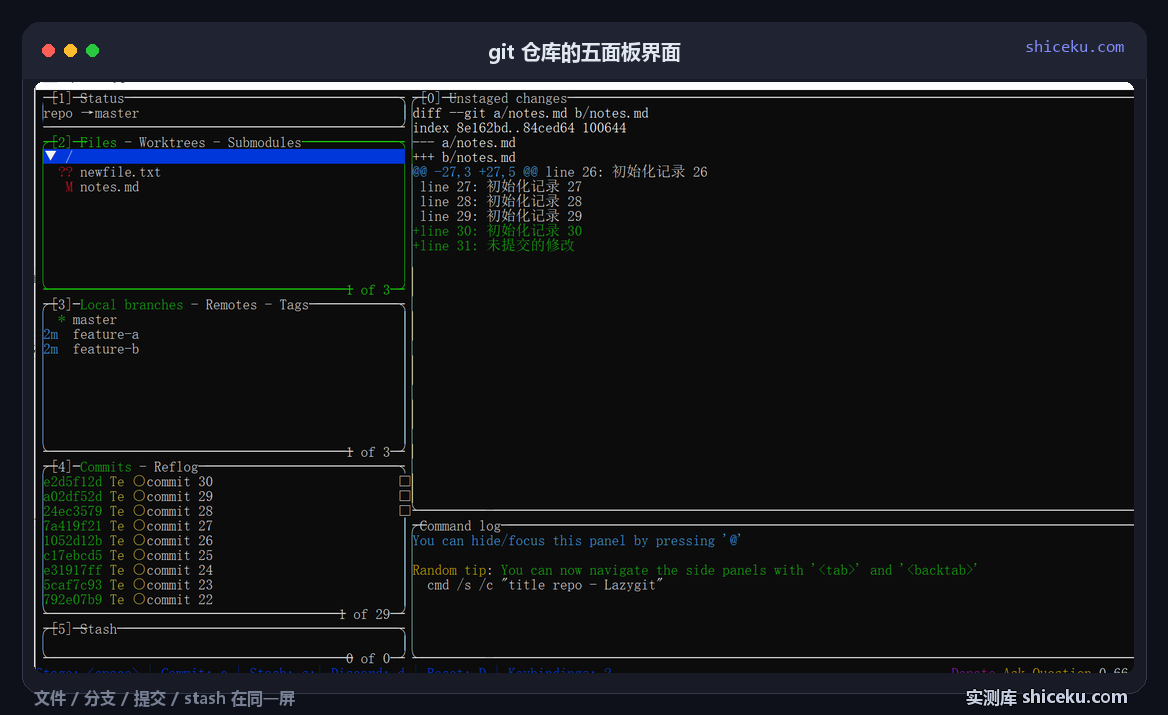Select the newfile.txt file
This screenshot has height=715, width=1168.
click(x=120, y=172)
